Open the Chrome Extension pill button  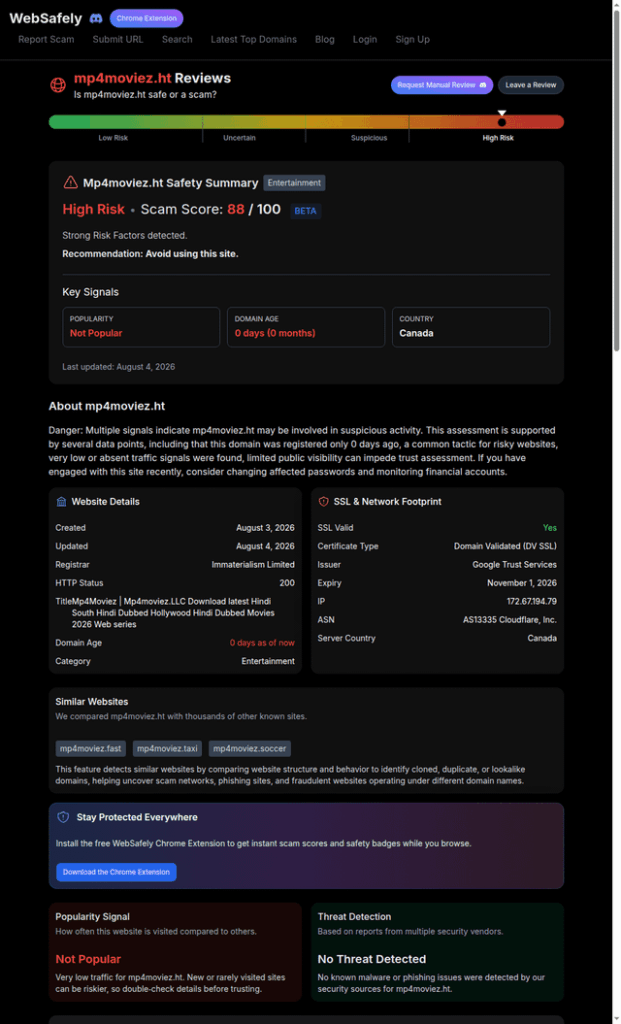click(146, 18)
